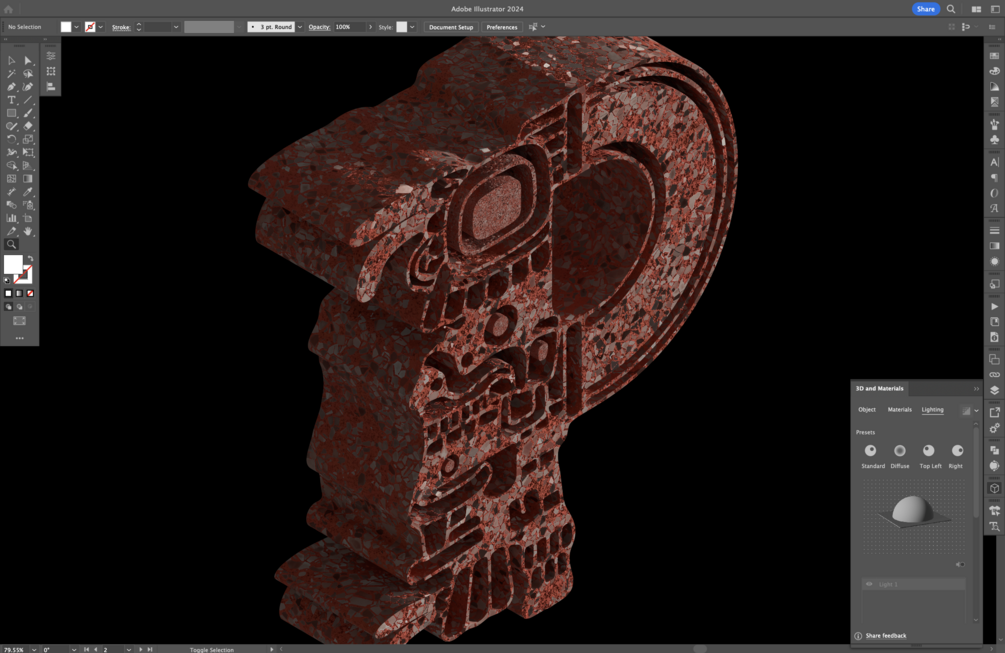The width and height of the screenshot is (1005, 653).
Task: Select the Pen tool
Action: (x=12, y=87)
